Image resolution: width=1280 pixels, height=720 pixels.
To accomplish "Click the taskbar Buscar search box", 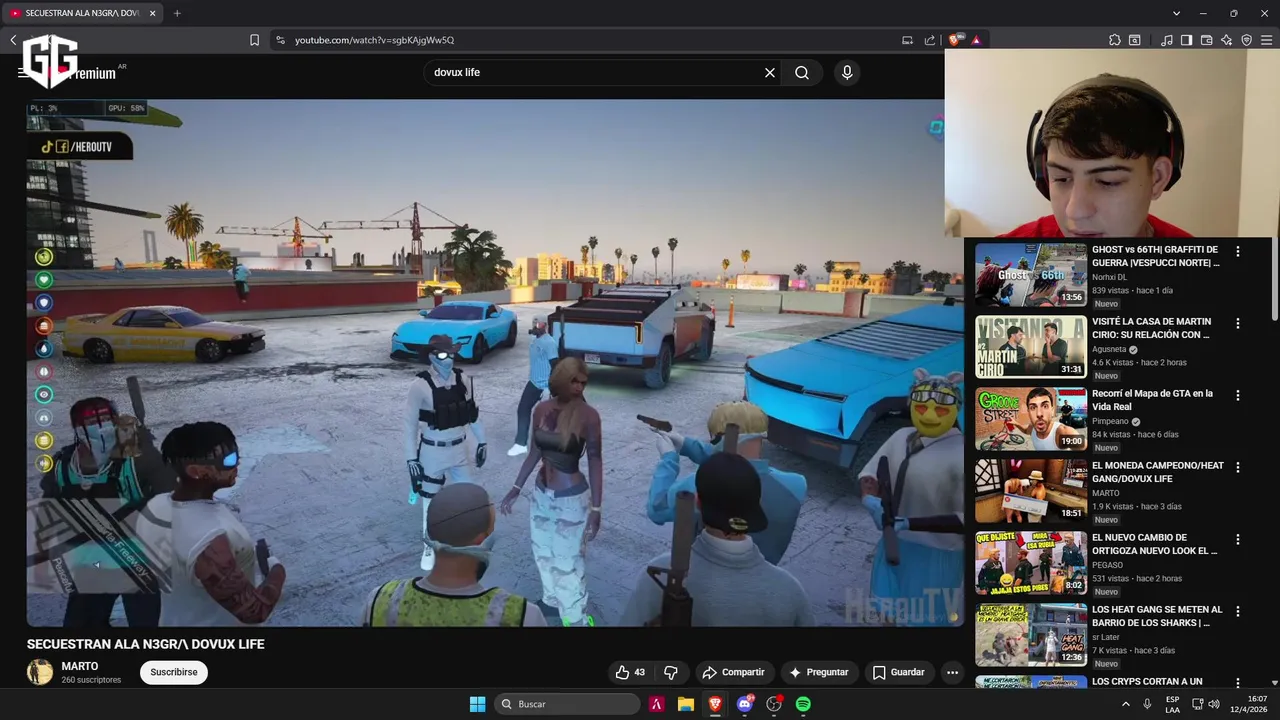I will click(x=567, y=704).
